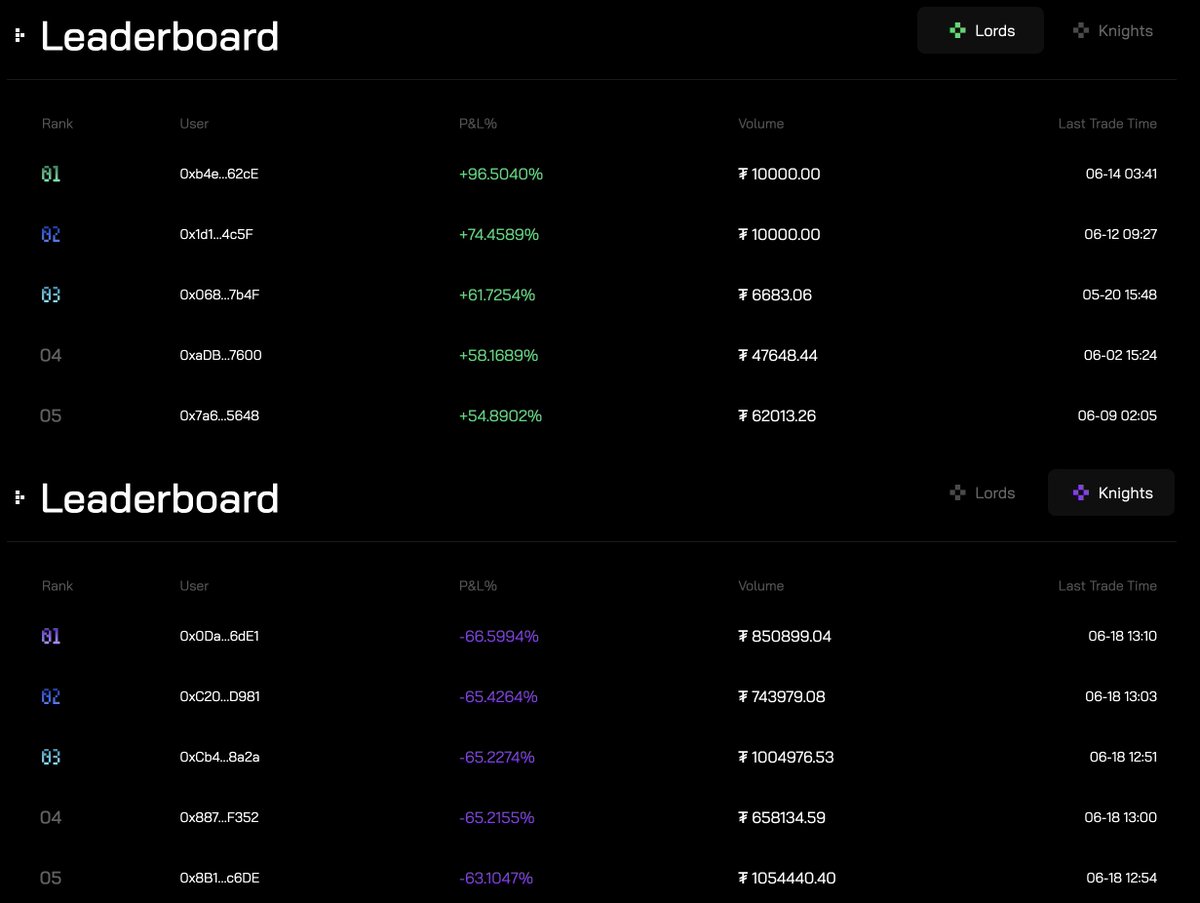Click the rank 02 badge for 0xC20...D981
This screenshot has height=903, width=1200.
[x=51, y=697]
